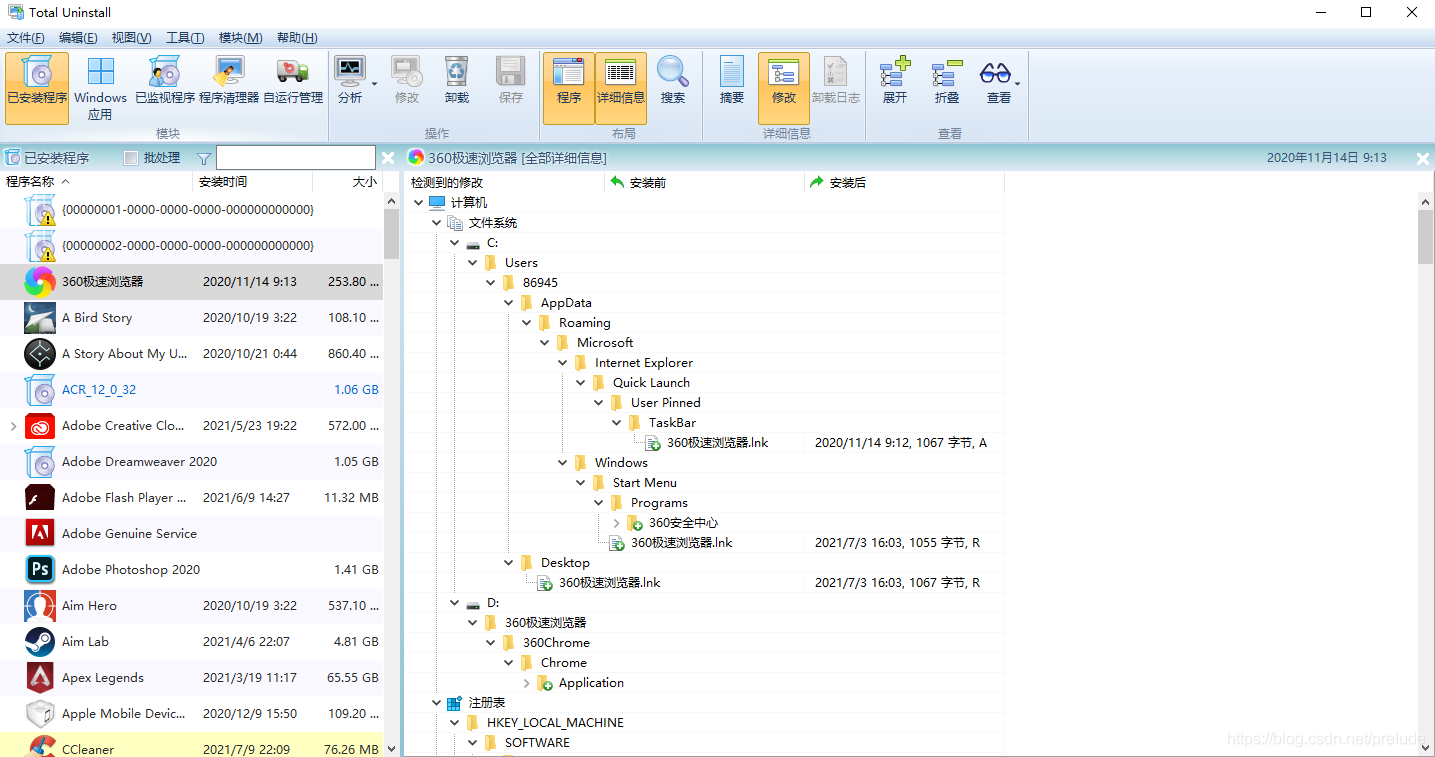1435x757 pixels.
Task: Select {00000001-0000-0000-0000-000000000000} entry
Action: (191, 210)
